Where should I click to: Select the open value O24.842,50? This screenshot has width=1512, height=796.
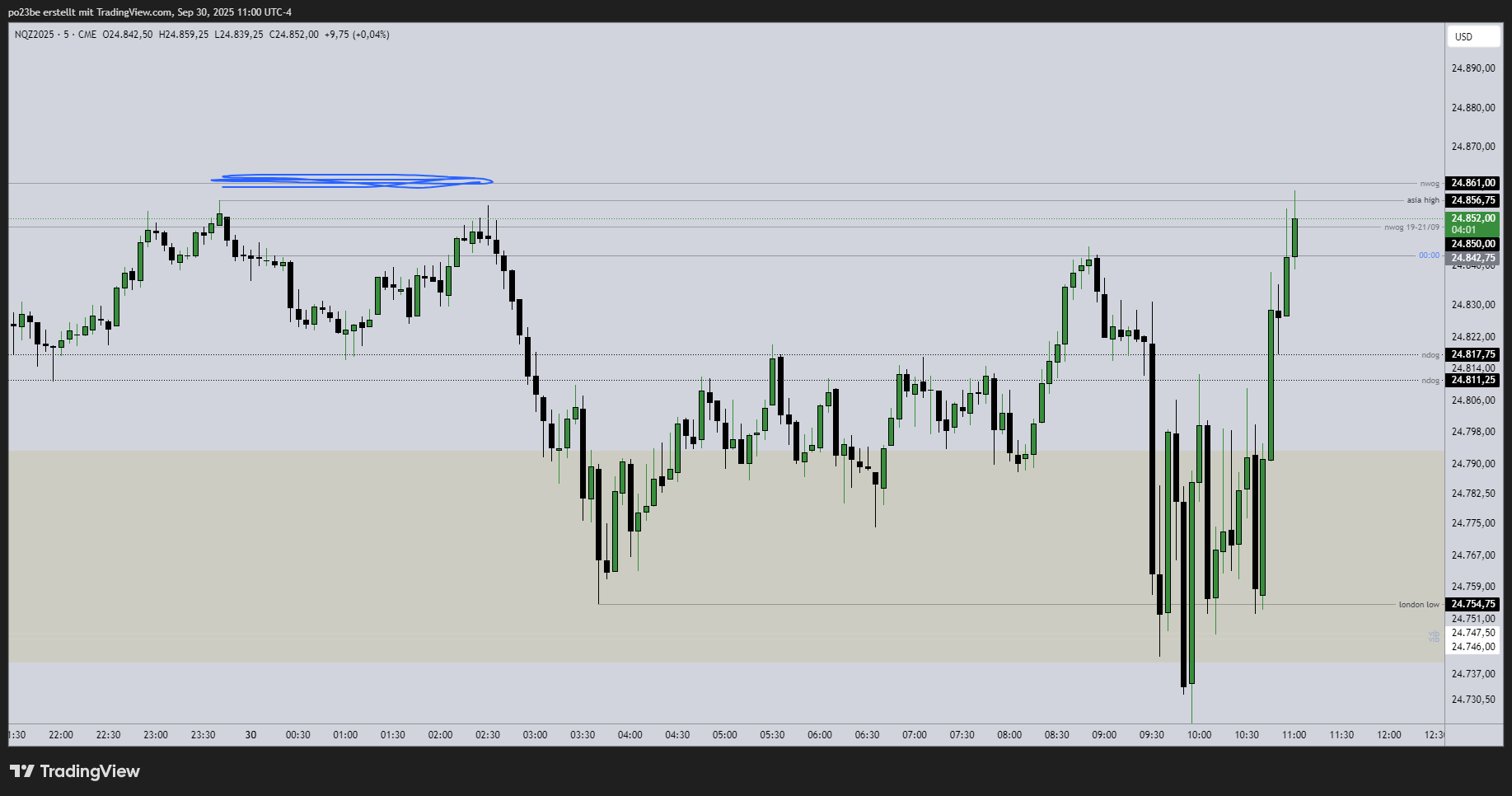tap(128, 35)
